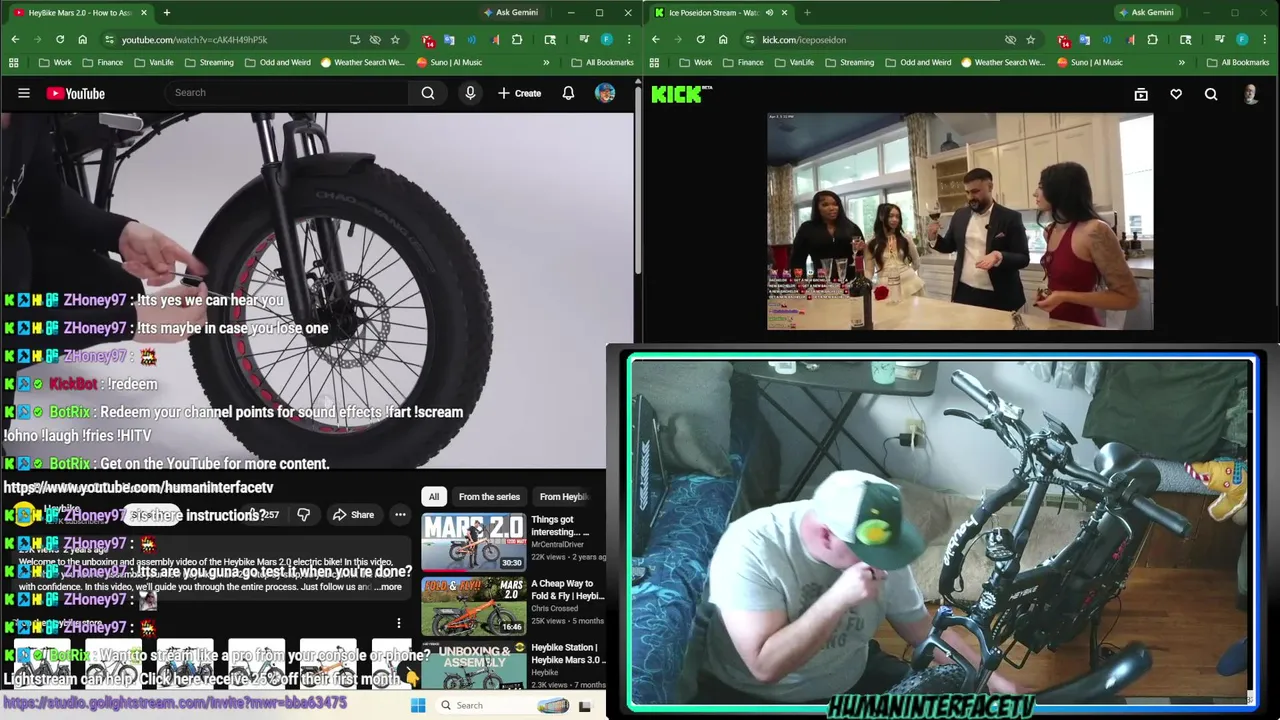Image resolution: width=1280 pixels, height=720 pixels.
Task: Open Kick following heart icon
Action: point(1176,94)
